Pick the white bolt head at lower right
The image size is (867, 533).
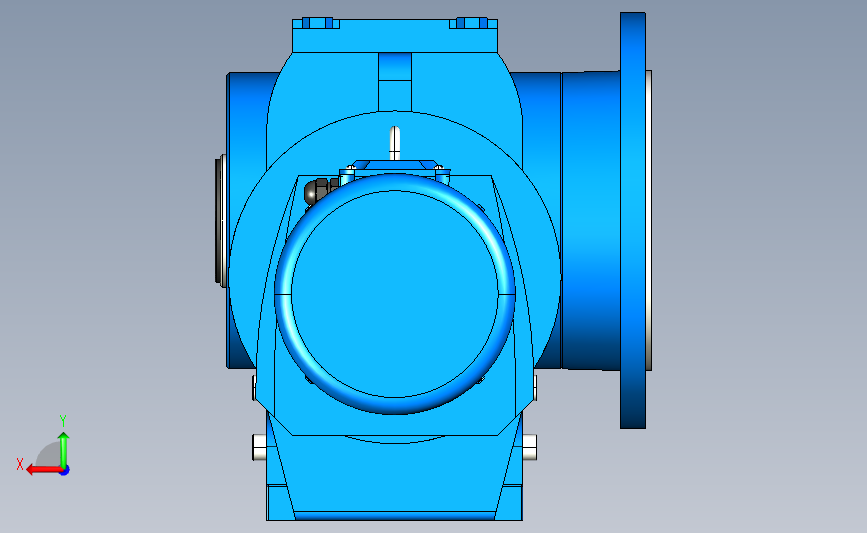click(529, 447)
